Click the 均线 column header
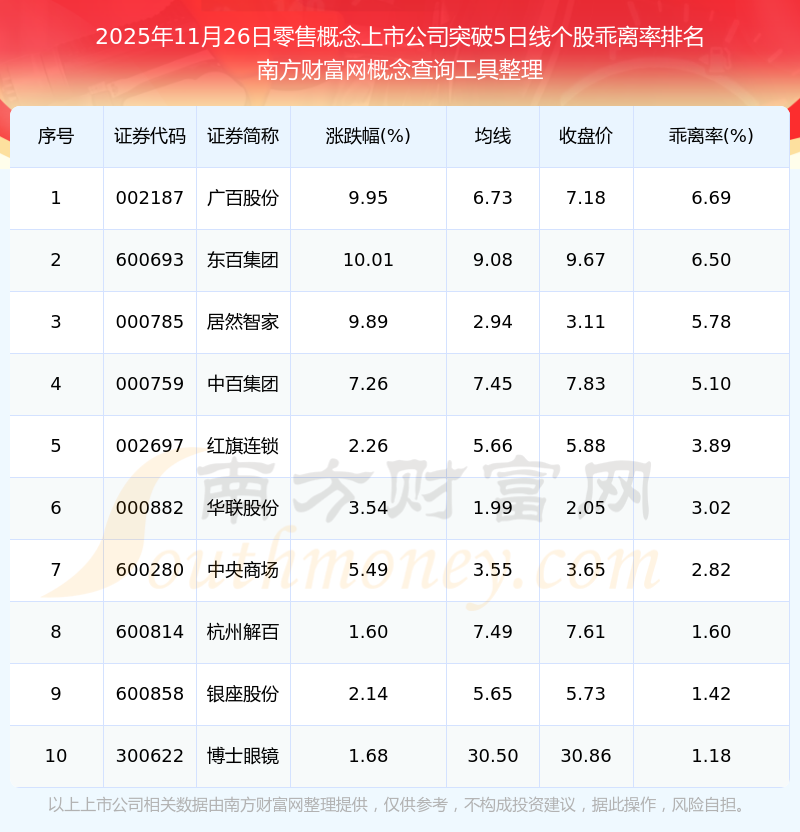This screenshot has width=800, height=832. point(492,136)
